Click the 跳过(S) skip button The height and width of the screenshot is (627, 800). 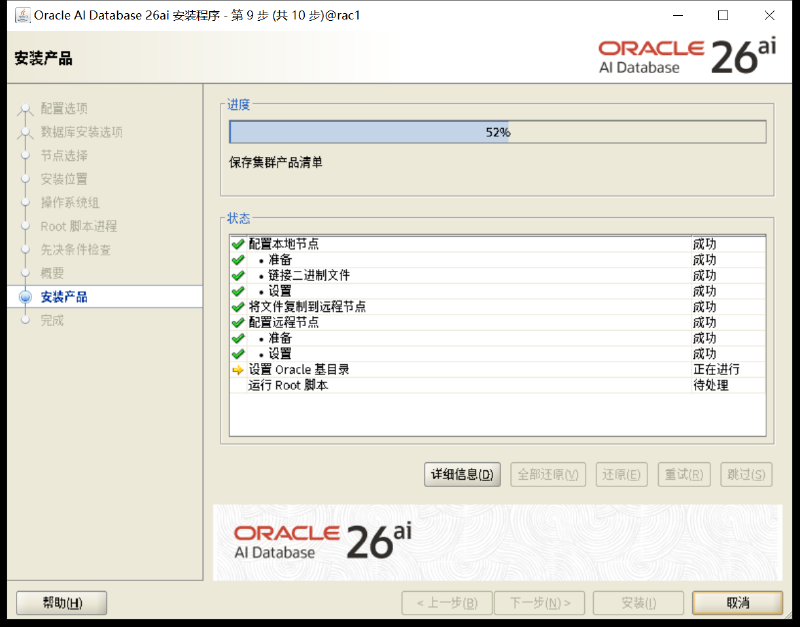click(x=746, y=474)
